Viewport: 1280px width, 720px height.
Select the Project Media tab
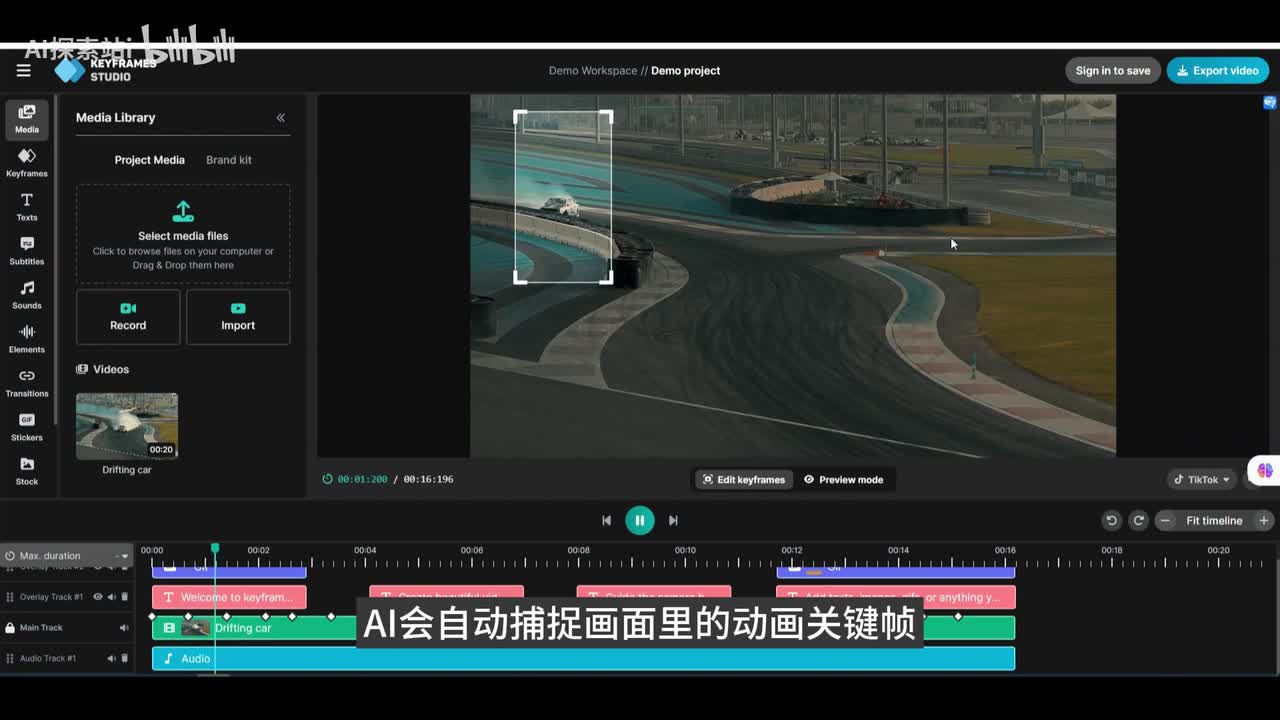(149, 160)
